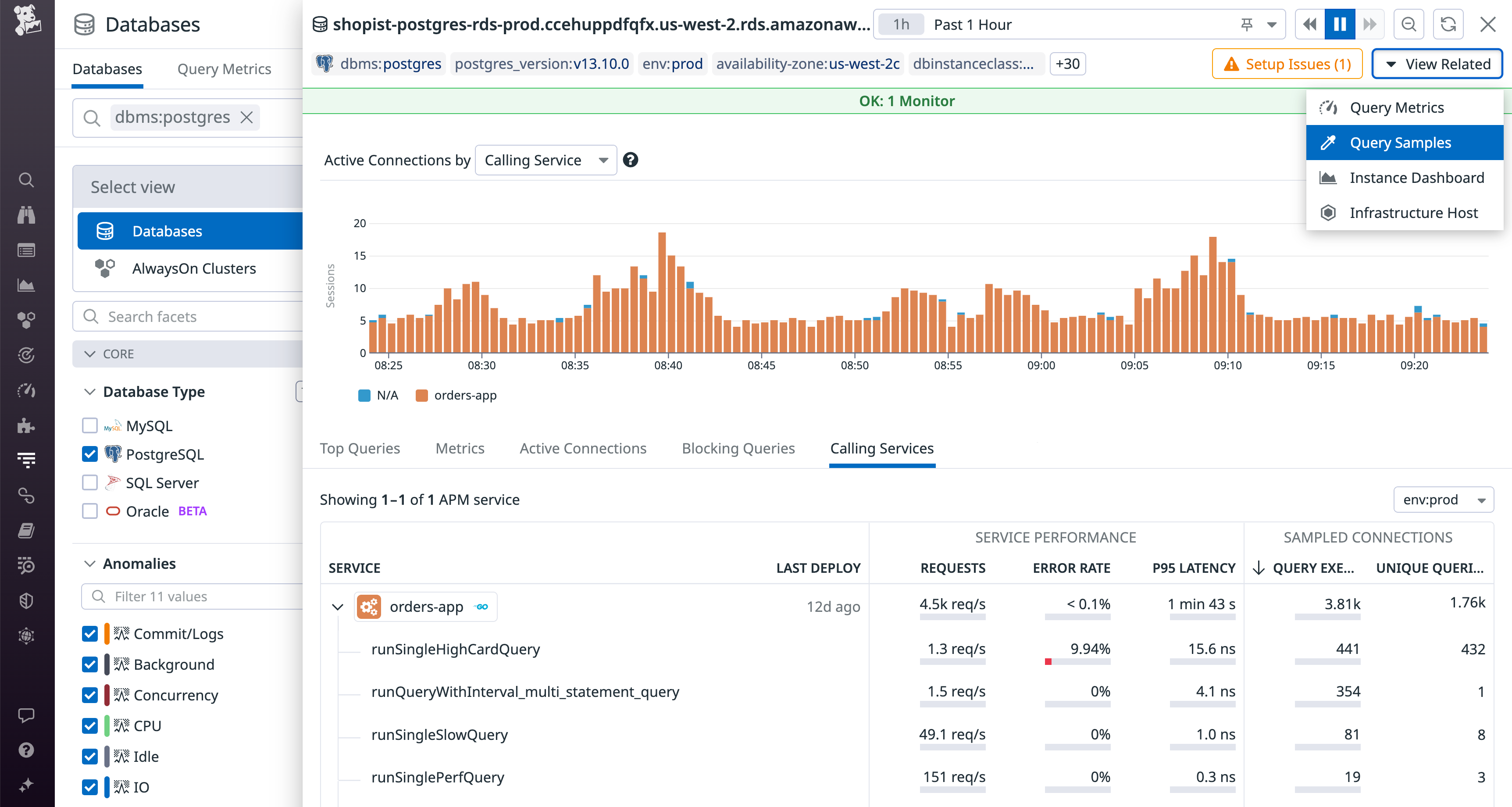Zoom out using the magnifier icon

[1409, 24]
